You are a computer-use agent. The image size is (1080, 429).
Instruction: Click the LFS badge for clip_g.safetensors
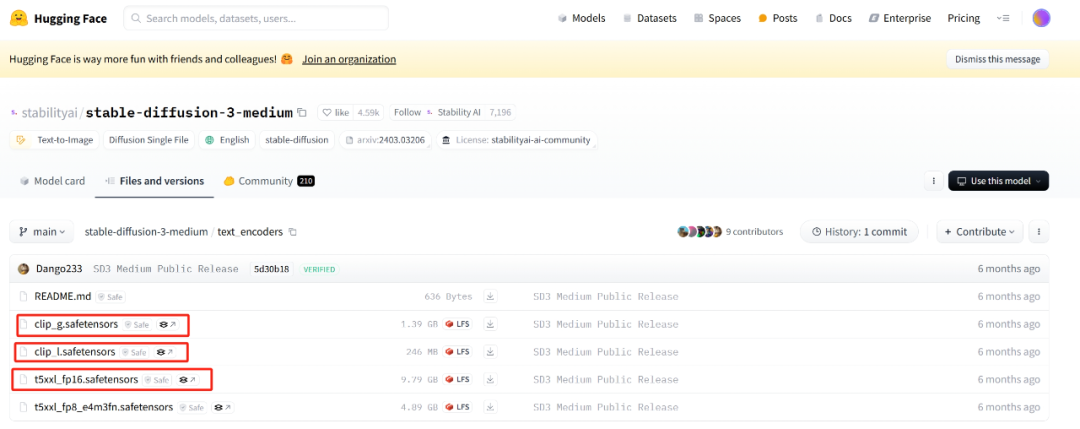click(x=458, y=324)
